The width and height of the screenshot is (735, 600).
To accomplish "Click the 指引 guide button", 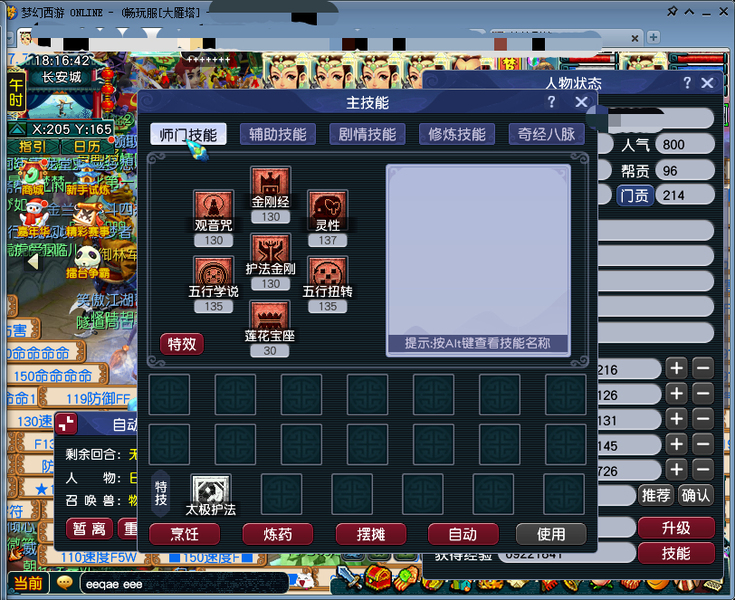I will pyautogui.click(x=33, y=147).
